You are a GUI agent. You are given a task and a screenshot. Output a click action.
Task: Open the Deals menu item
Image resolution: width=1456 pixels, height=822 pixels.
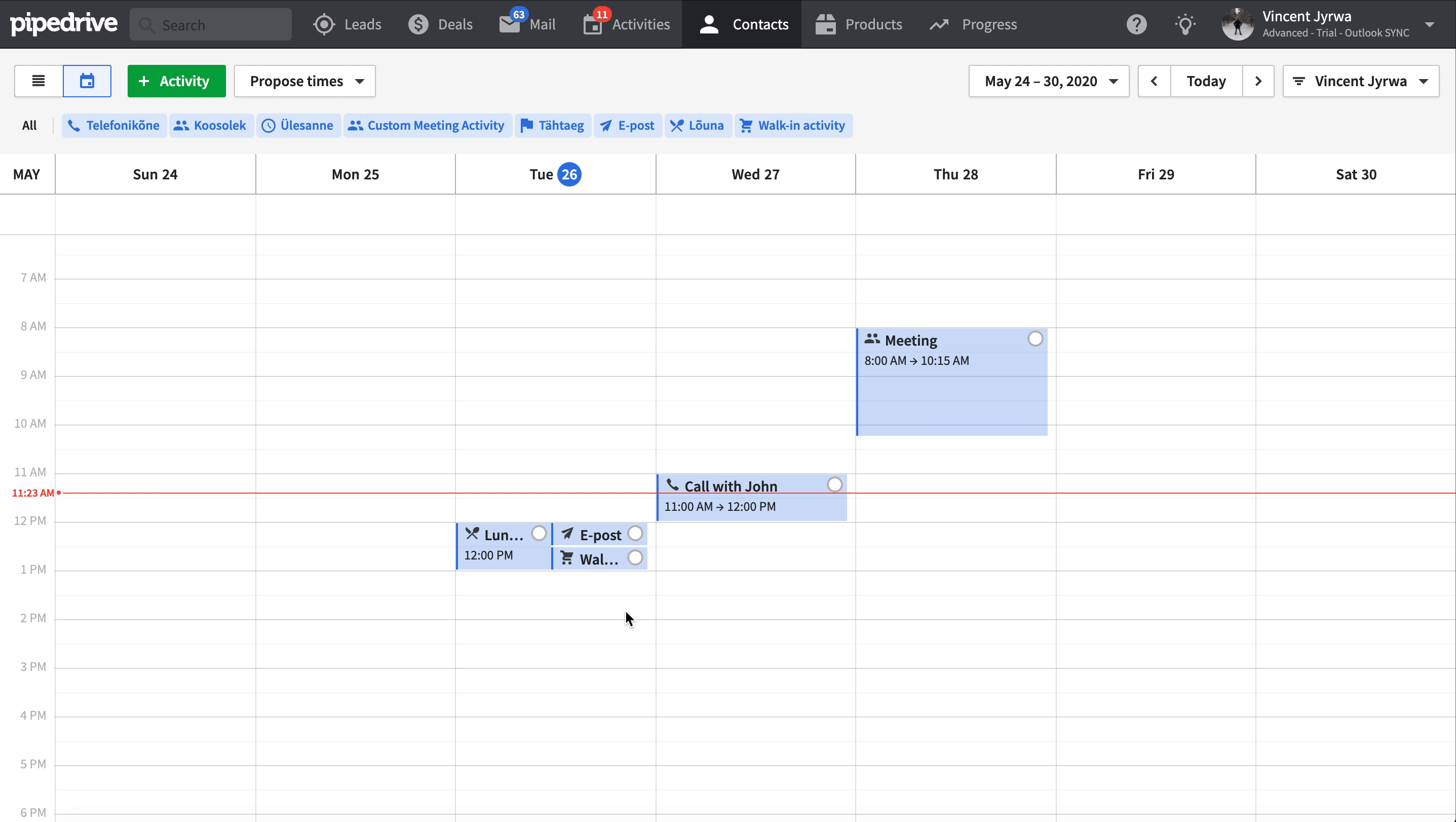(x=440, y=24)
